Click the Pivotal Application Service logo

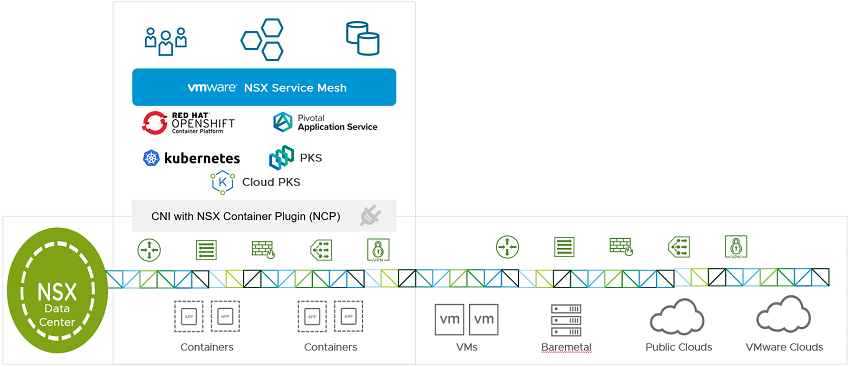[325, 123]
